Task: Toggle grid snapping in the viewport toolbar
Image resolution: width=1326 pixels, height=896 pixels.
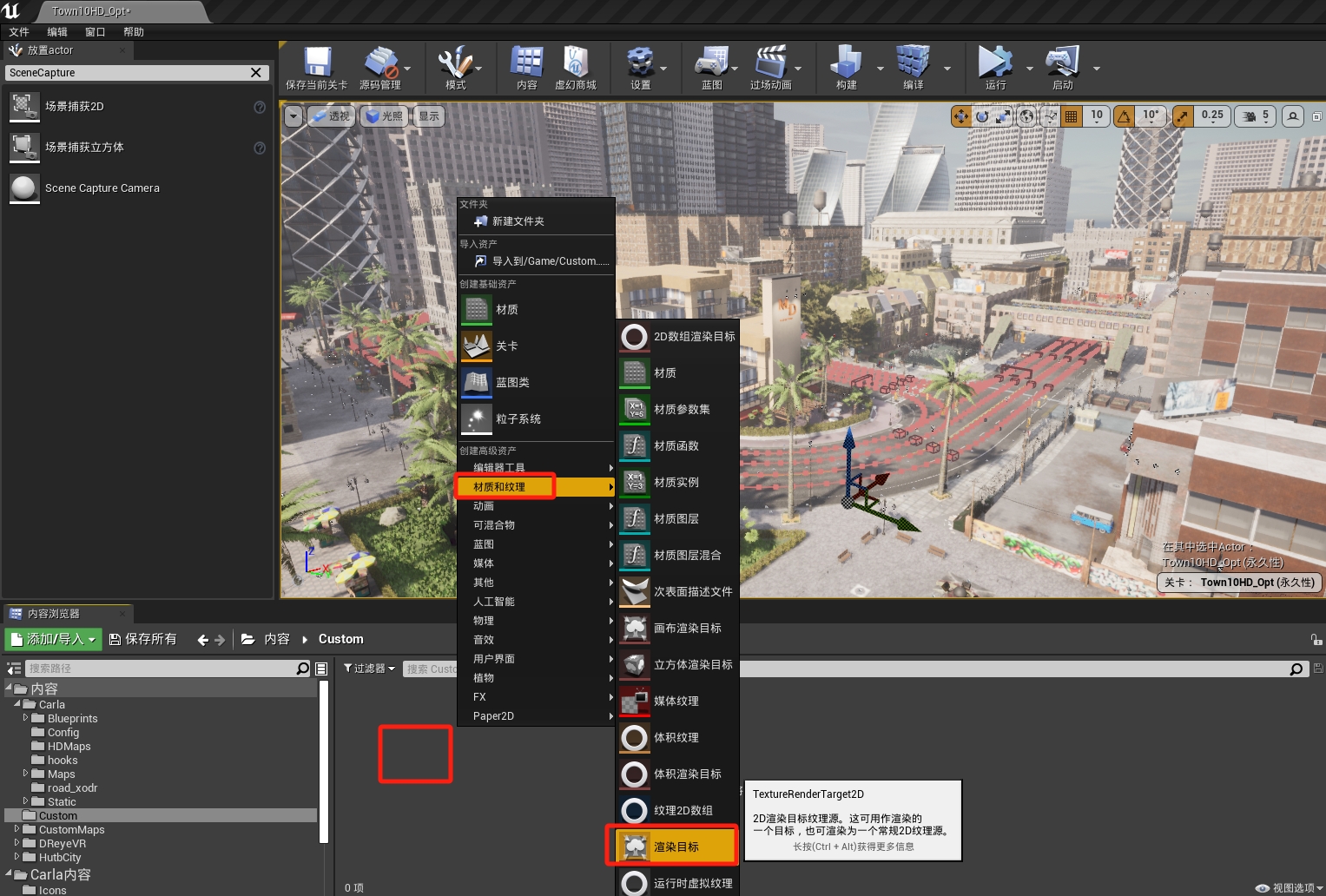Action: [x=1072, y=115]
